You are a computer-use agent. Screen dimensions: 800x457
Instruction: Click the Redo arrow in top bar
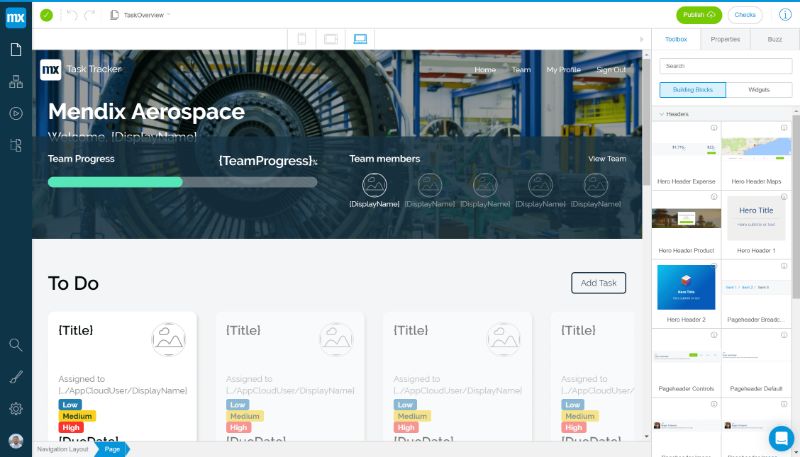coord(90,15)
